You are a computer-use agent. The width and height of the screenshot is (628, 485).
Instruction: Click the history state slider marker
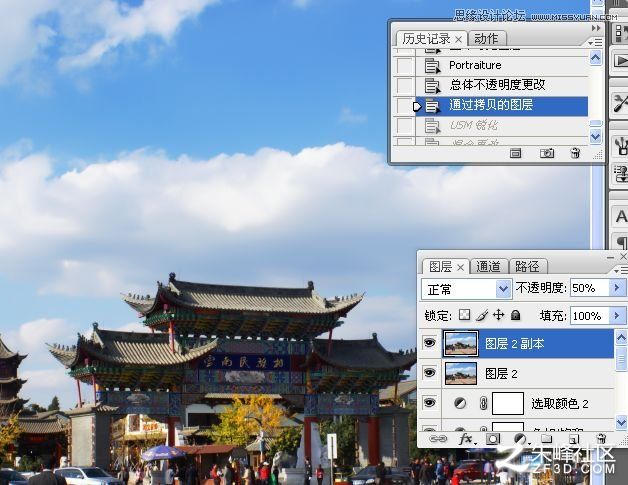417,107
